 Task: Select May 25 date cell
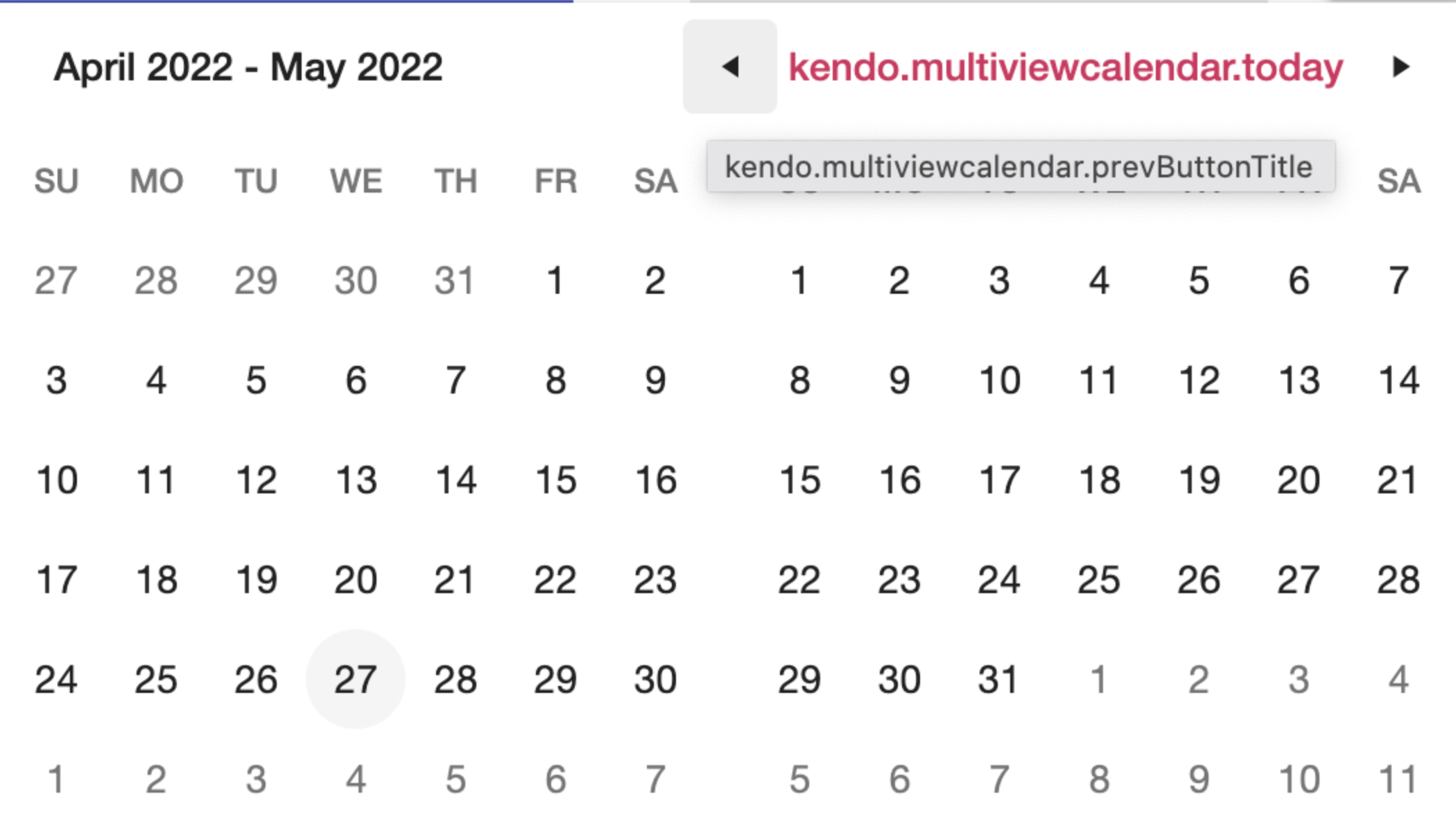click(1099, 579)
